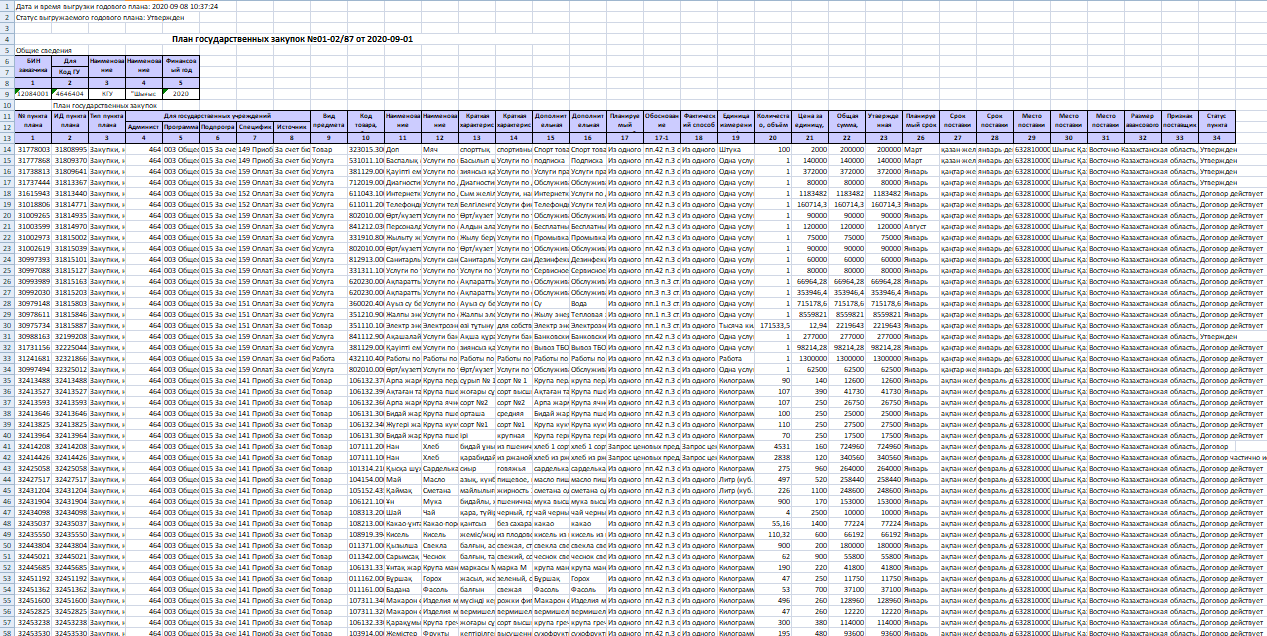Click the 'Мяч' name cell

click(439, 148)
